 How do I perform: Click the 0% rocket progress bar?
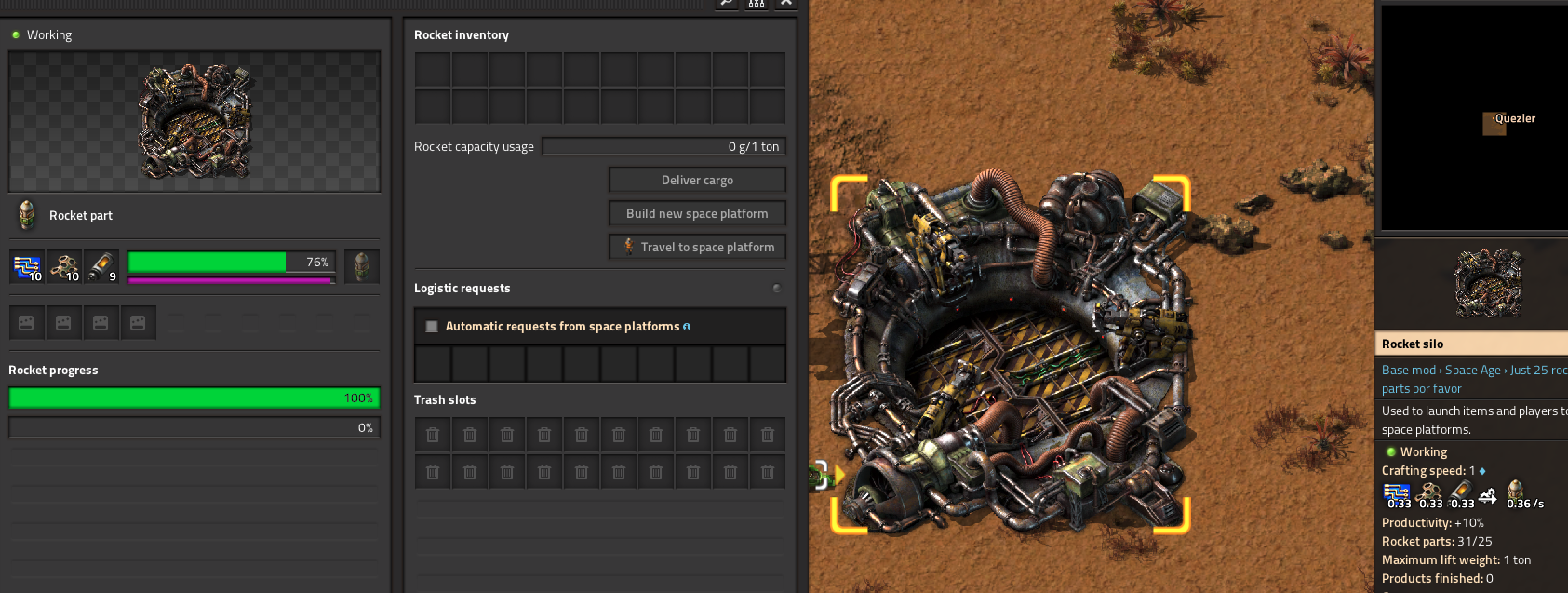pos(194,427)
